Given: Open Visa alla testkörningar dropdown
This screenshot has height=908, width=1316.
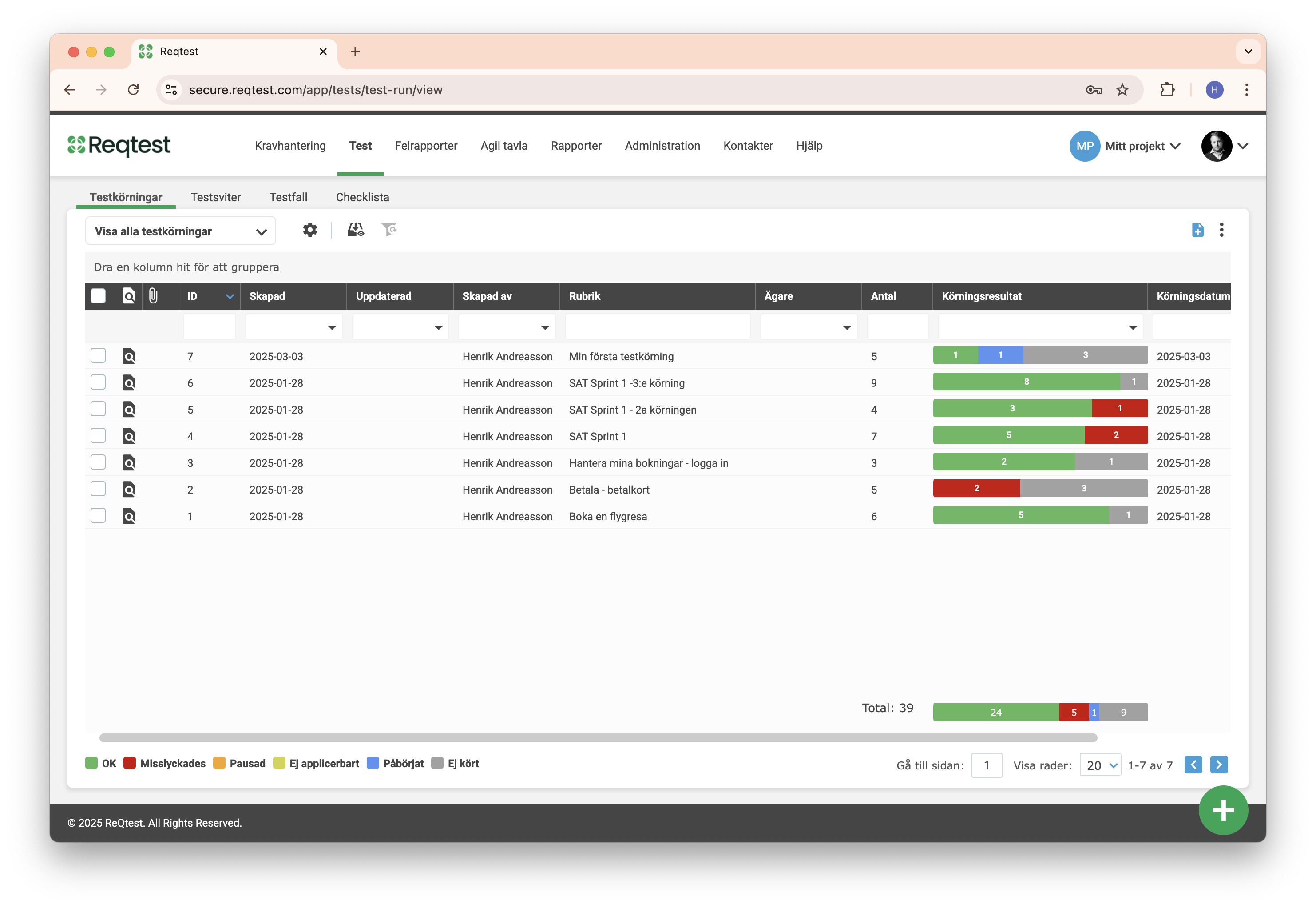Looking at the screenshot, I should [181, 231].
